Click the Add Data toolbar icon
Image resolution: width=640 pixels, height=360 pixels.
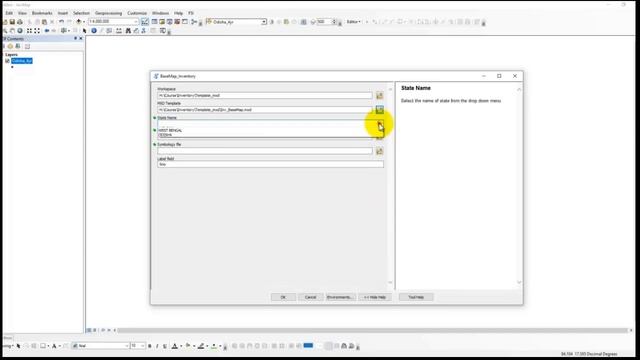(78, 22)
